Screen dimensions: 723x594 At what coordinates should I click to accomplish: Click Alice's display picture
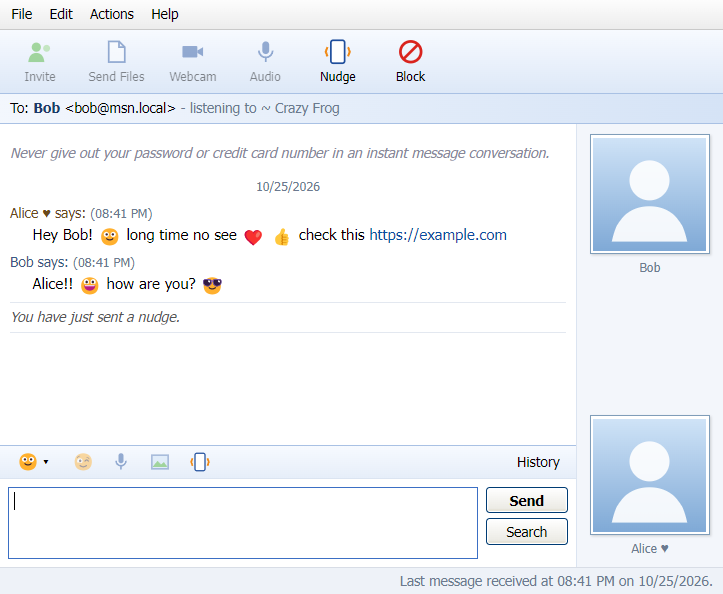pyautogui.click(x=650, y=475)
